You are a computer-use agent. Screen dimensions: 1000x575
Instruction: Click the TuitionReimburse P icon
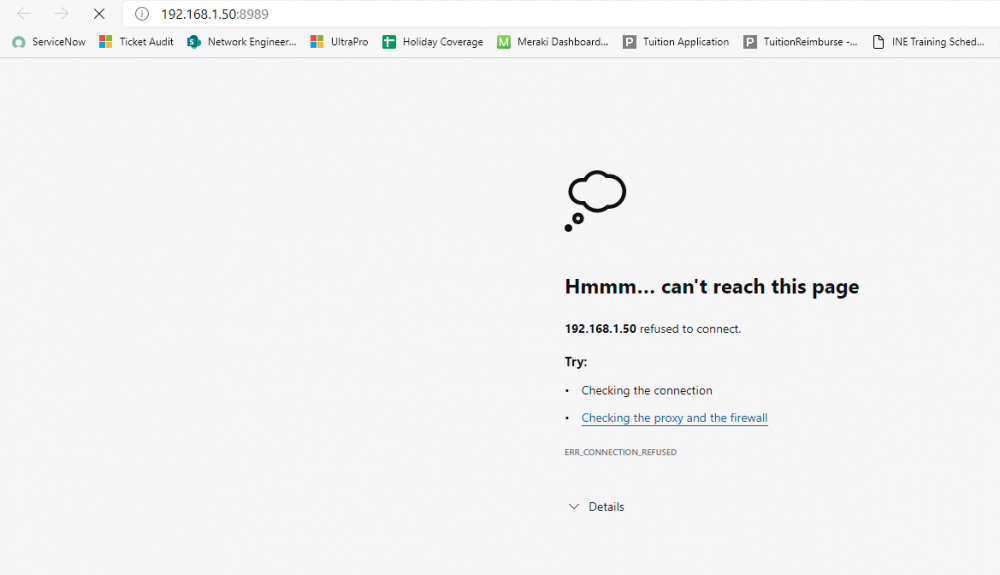(750, 42)
